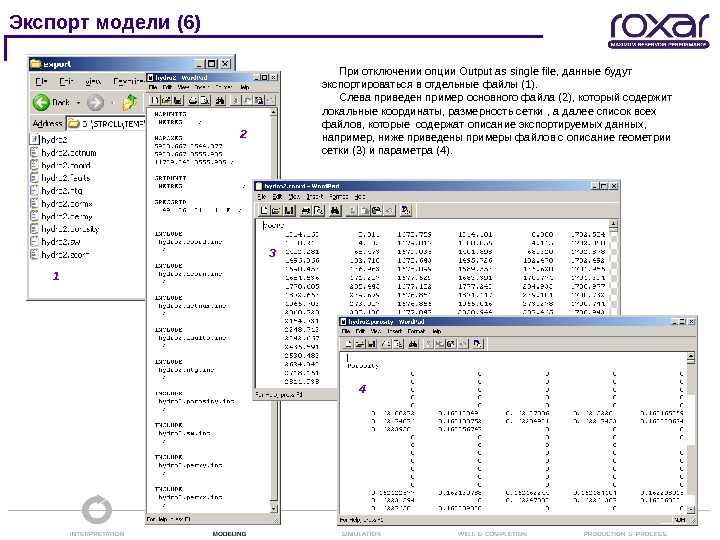720x540 pixels.
Task: Open Help menu in hydro2.coord WordPad
Action: coord(360,197)
